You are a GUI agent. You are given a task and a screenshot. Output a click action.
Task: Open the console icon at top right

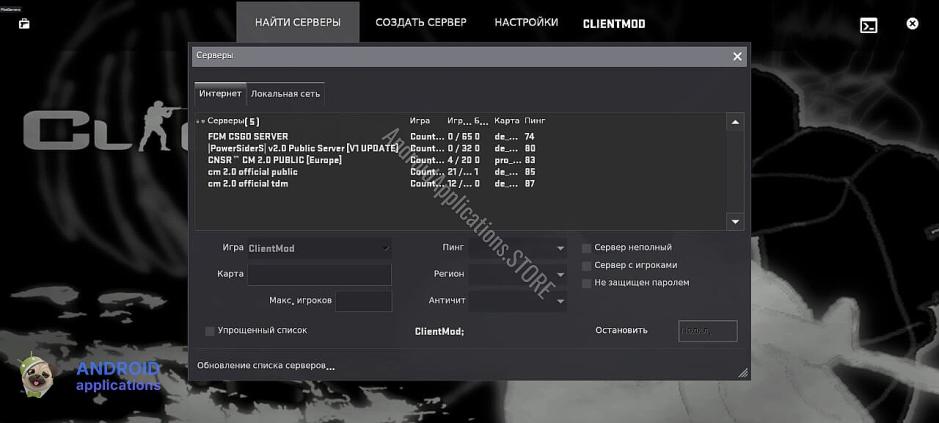click(x=868, y=25)
